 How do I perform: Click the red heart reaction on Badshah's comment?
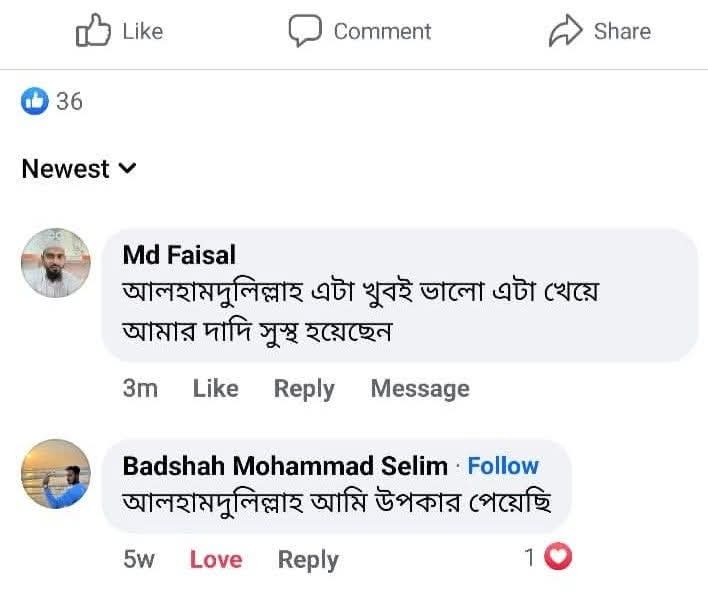click(561, 557)
